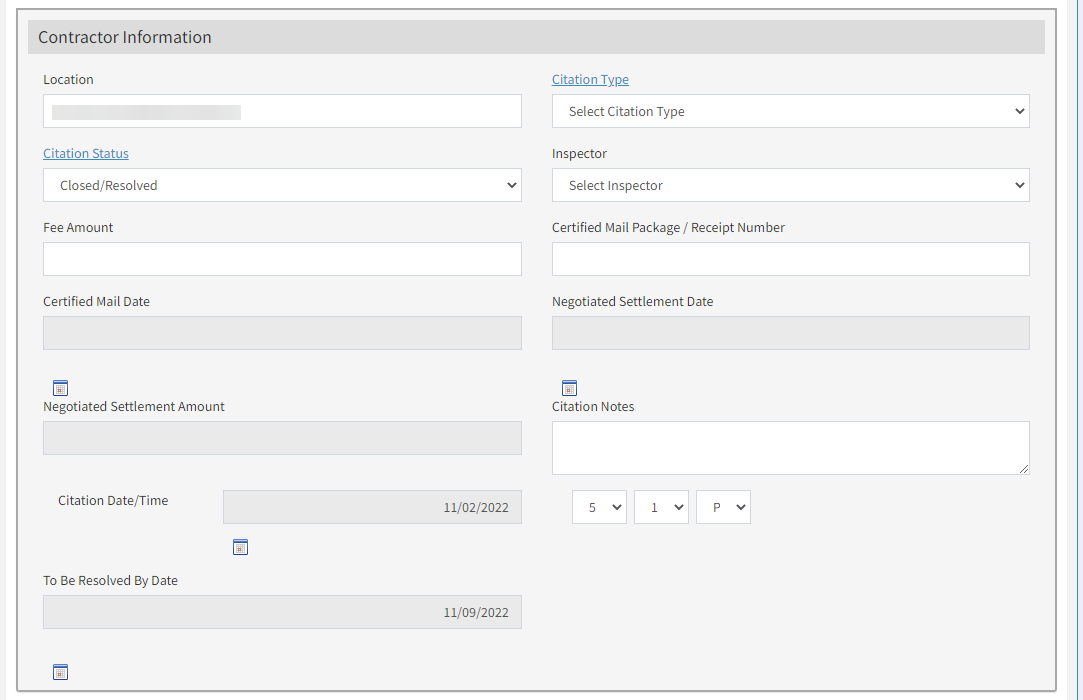Click the Certified Mail Date label
Image resolution: width=1083 pixels, height=700 pixels.
tap(96, 301)
